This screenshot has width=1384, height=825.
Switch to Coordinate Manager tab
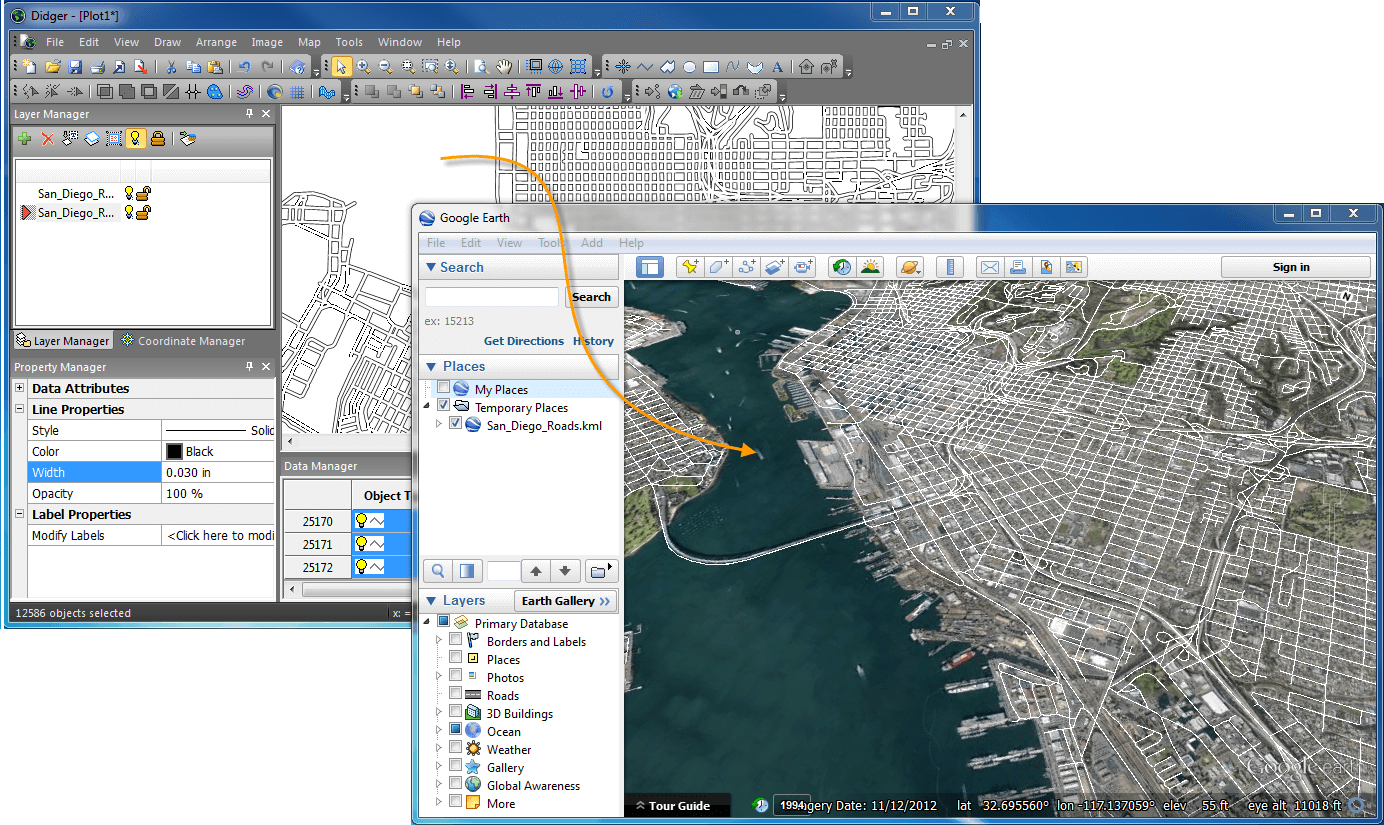(x=183, y=341)
